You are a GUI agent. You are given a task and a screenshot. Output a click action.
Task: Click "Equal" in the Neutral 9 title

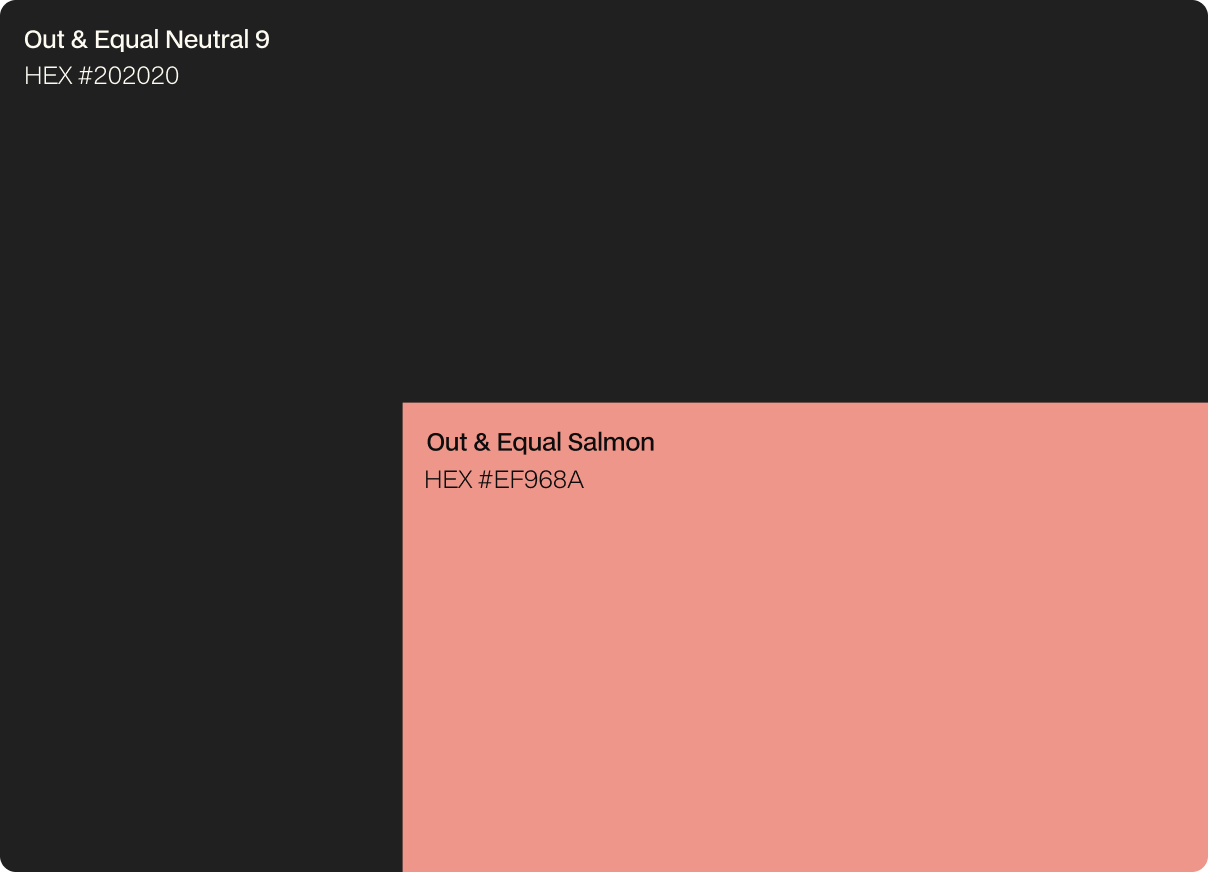click(126, 40)
